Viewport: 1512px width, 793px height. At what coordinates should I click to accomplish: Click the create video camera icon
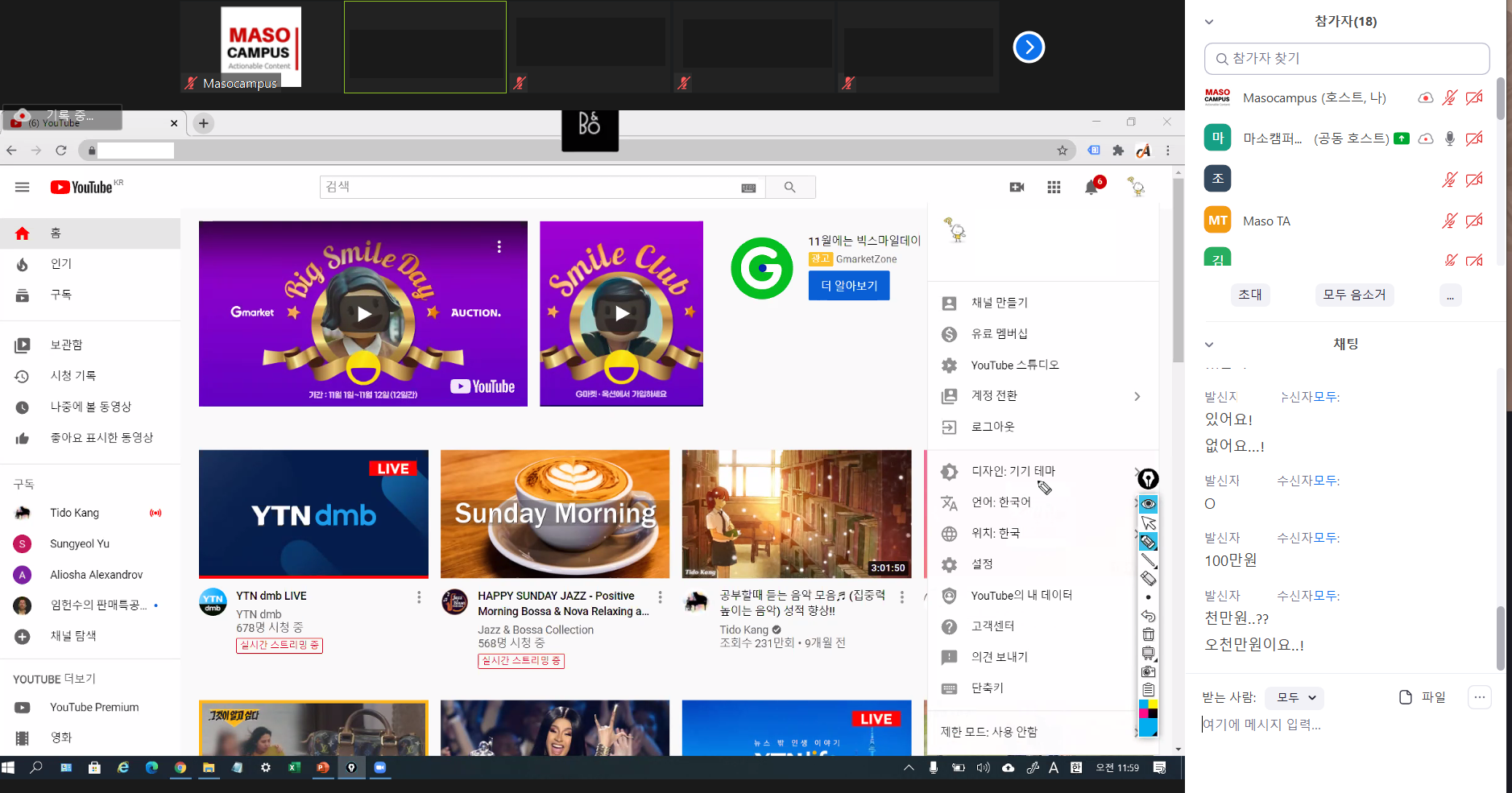tap(1017, 188)
